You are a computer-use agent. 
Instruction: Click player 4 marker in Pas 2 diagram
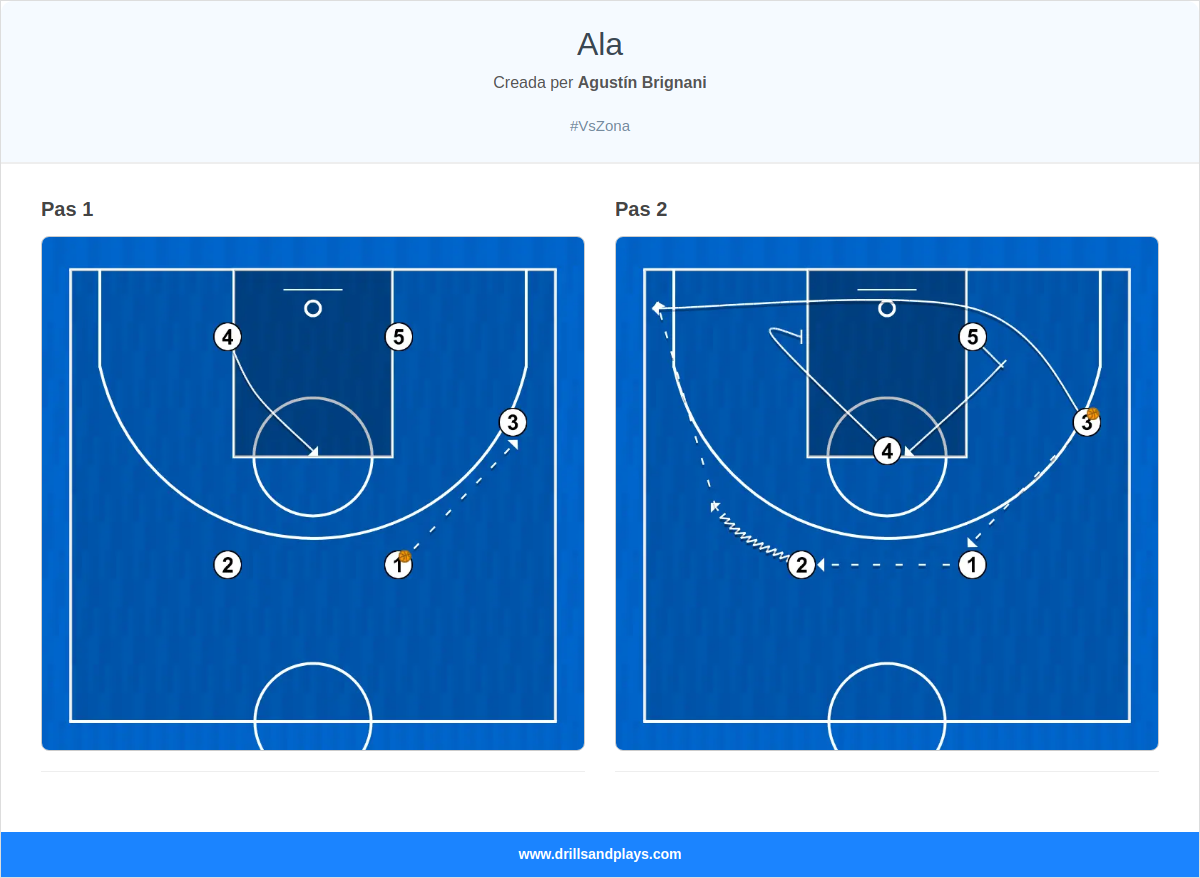[x=887, y=451]
